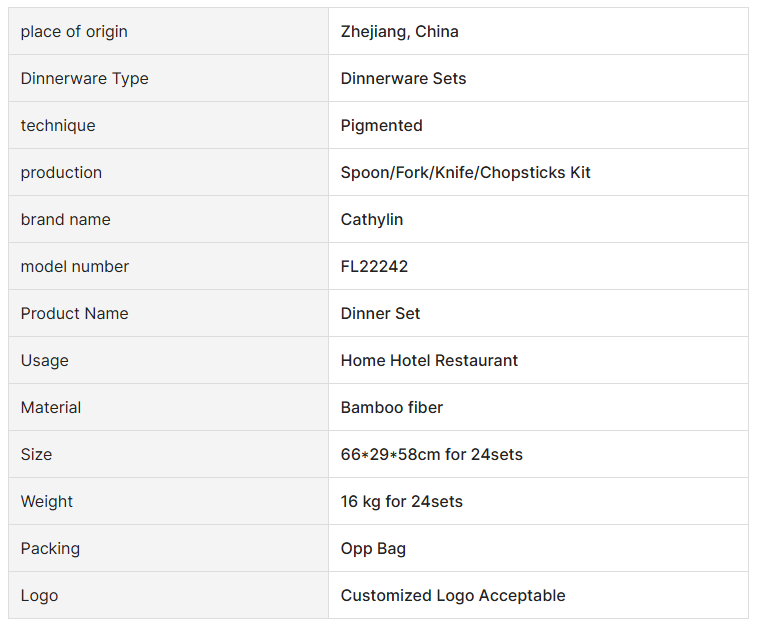Select the 'Cathylin' brand value
759x630 pixels.
372,220
